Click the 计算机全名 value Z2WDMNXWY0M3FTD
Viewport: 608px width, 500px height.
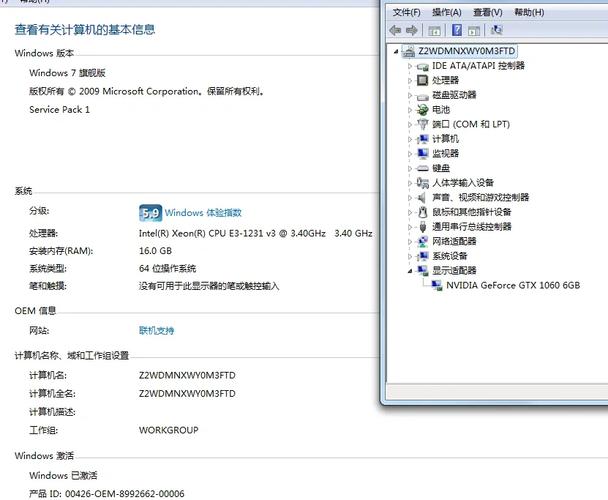pos(187,393)
